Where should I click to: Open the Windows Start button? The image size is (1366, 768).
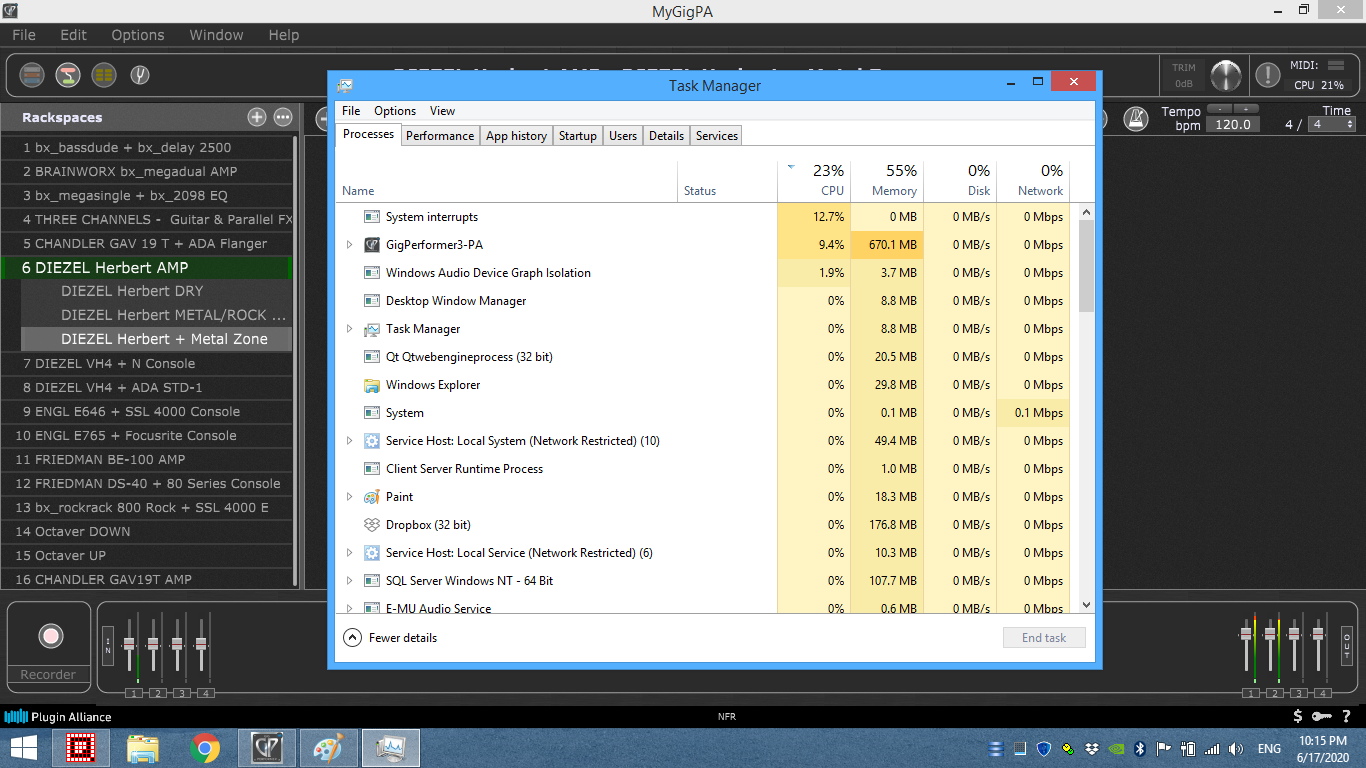(x=24, y=748)
